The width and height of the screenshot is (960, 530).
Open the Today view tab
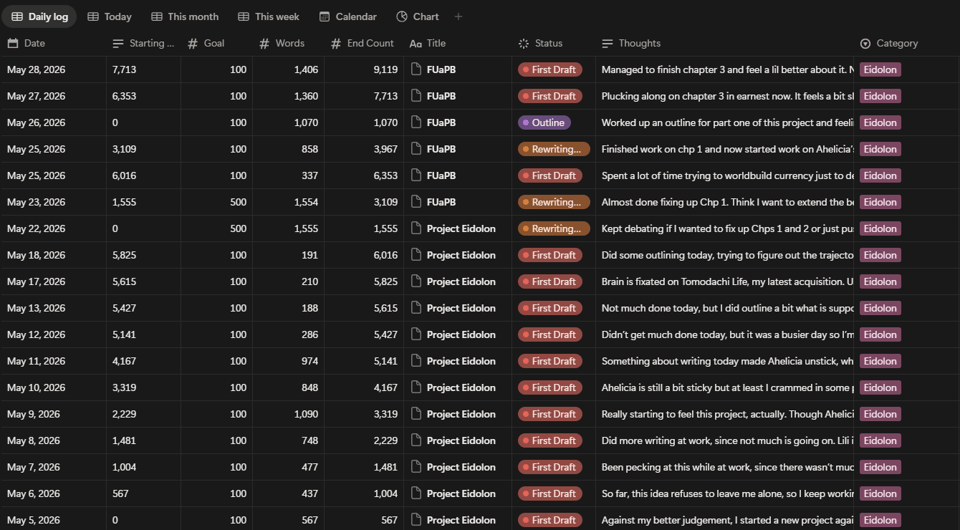pyautogui.click(x=110, y=17)
